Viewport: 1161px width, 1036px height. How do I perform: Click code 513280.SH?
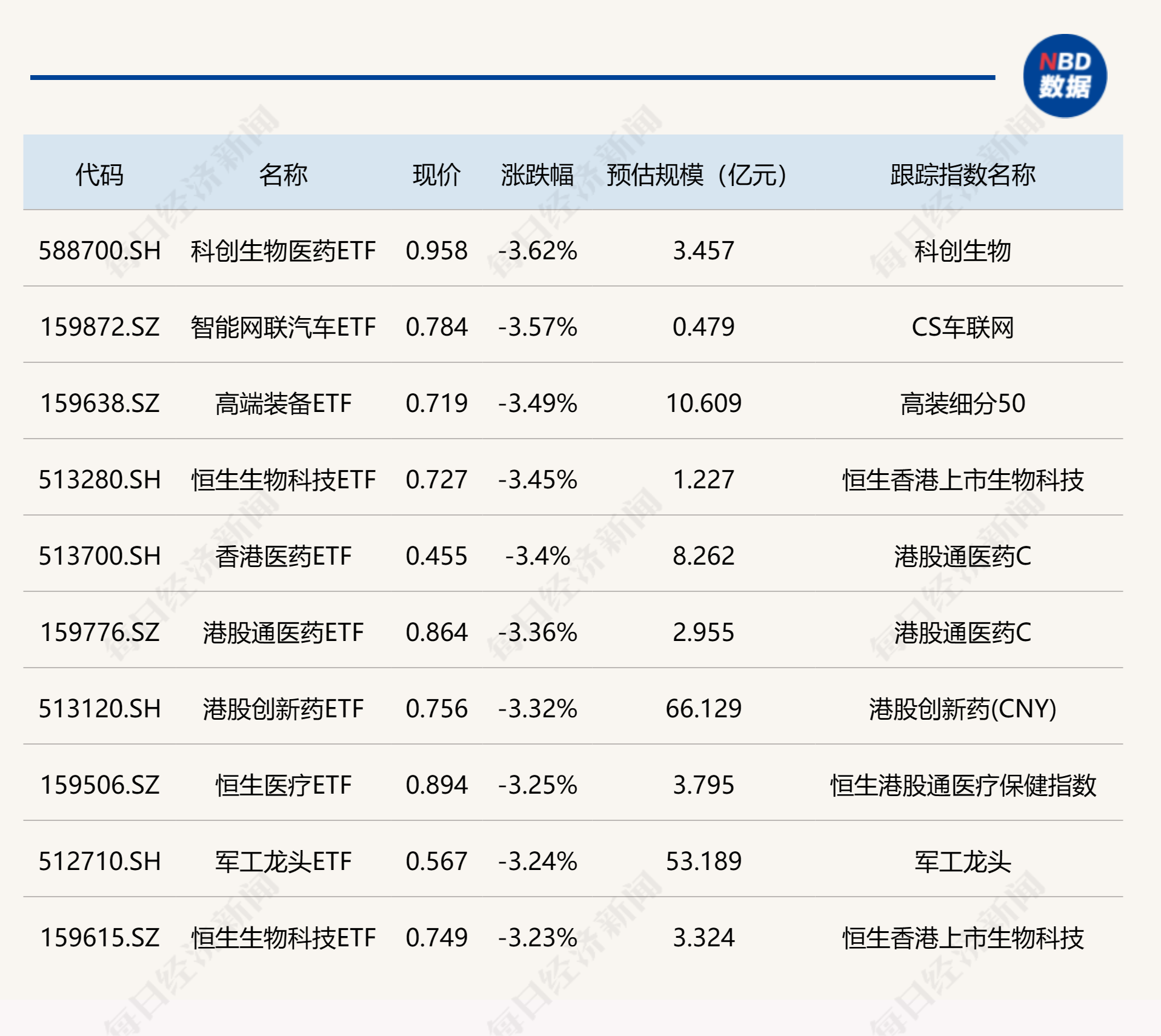99,480
